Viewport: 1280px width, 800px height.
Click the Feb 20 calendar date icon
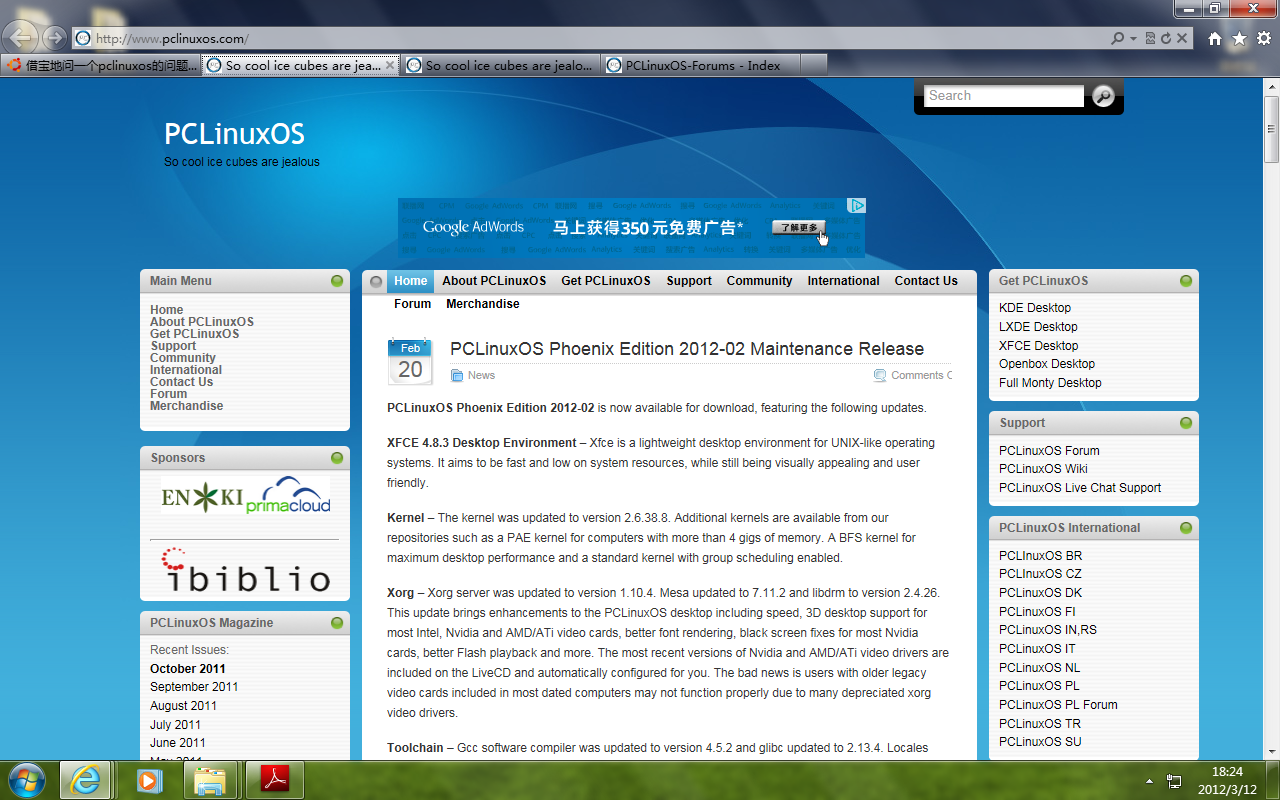click(410, 362)
